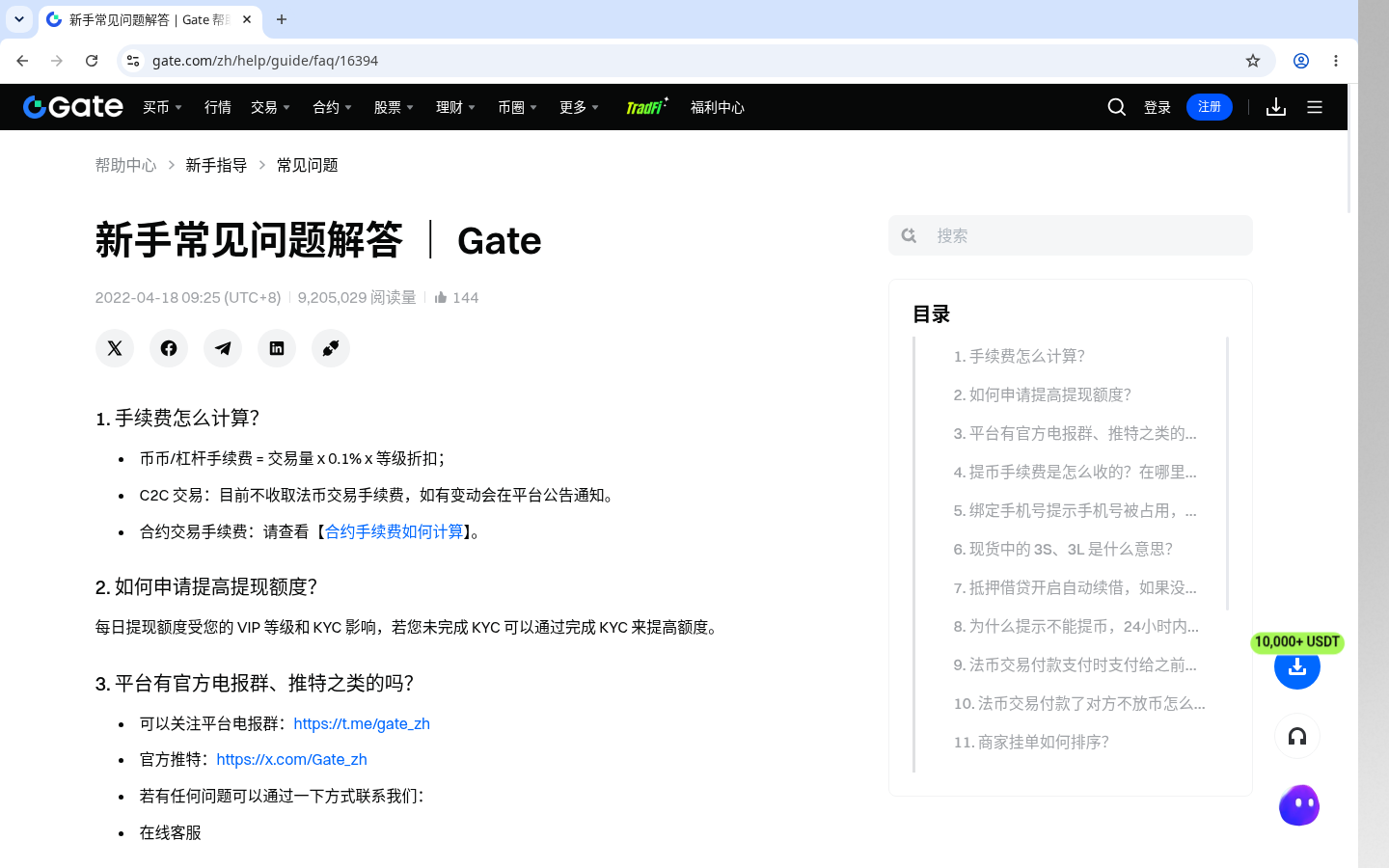Jump to TOC item 4 提币手续费
This screenshot has width=1389, height=868.
(x=1076, y=472)
